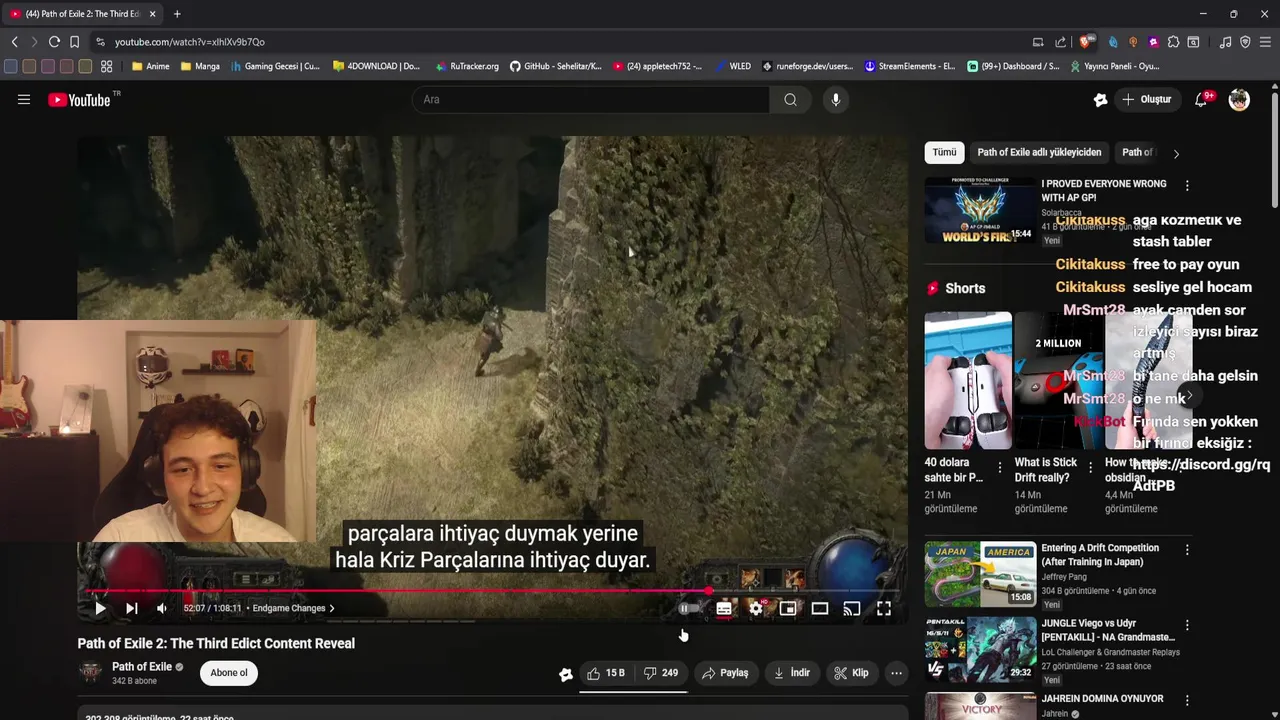Open video settings gear
This screenshot has height=720, width=1280.
coord(756,608)
